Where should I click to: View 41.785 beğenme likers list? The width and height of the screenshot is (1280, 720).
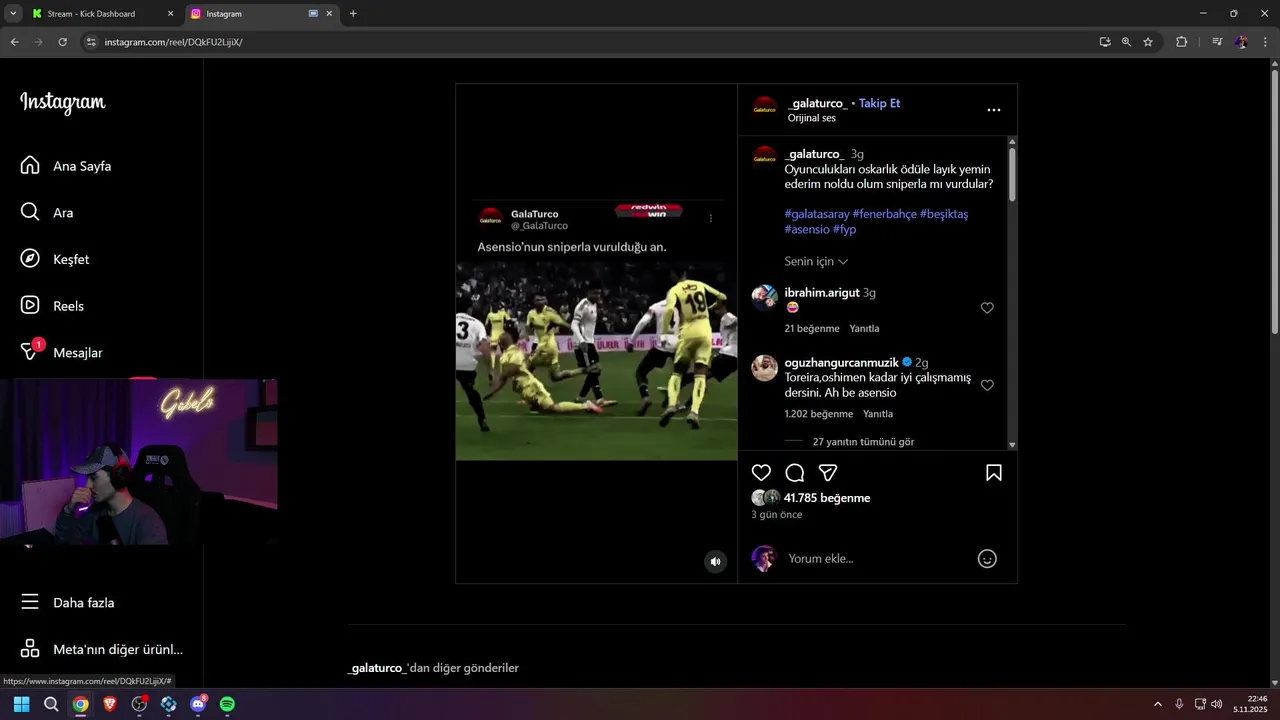click(x=827, y=498)
